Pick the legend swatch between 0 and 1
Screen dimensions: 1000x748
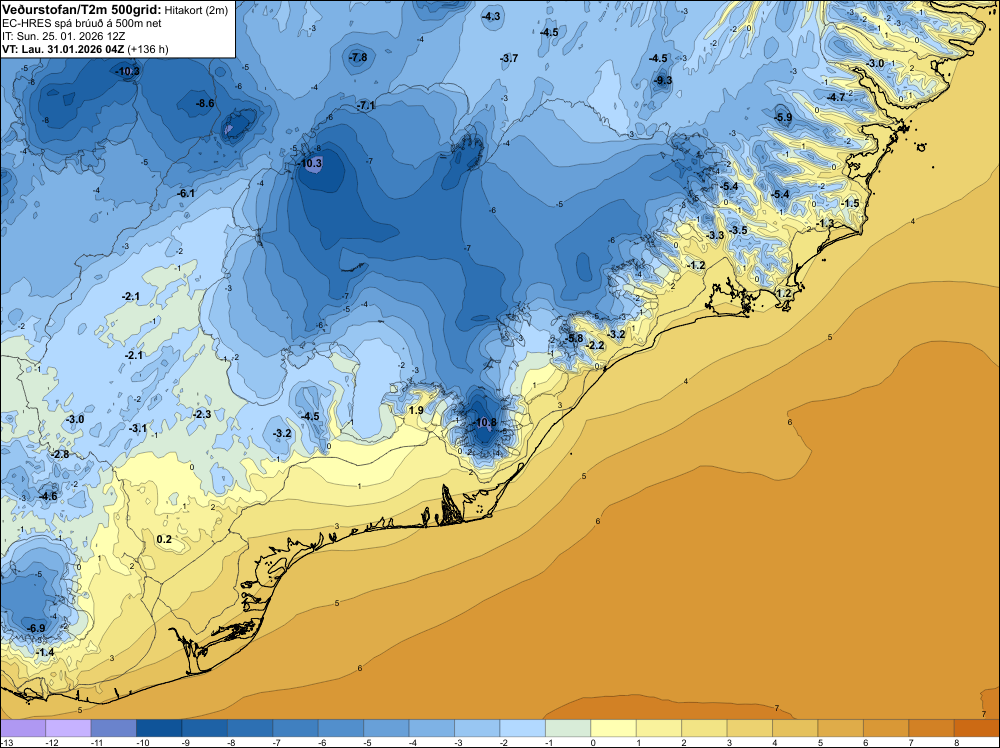tap(614, 728)
